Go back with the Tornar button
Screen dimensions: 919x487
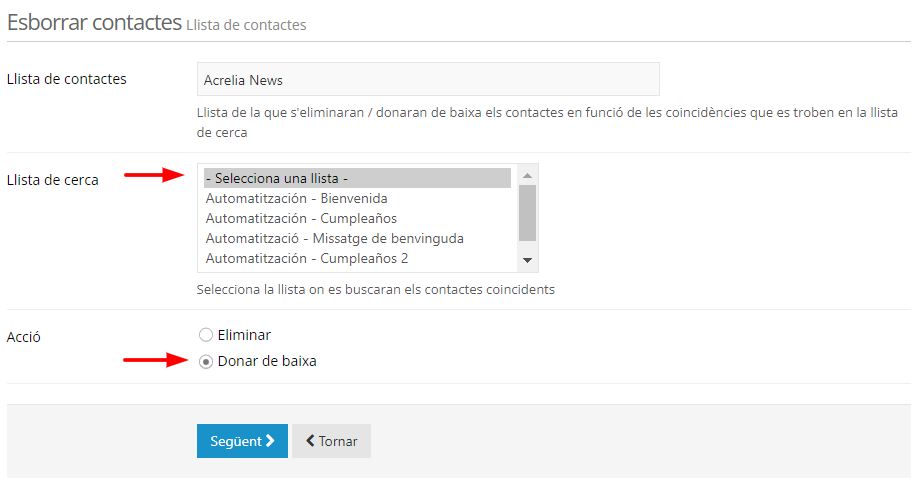pos(331,441)
